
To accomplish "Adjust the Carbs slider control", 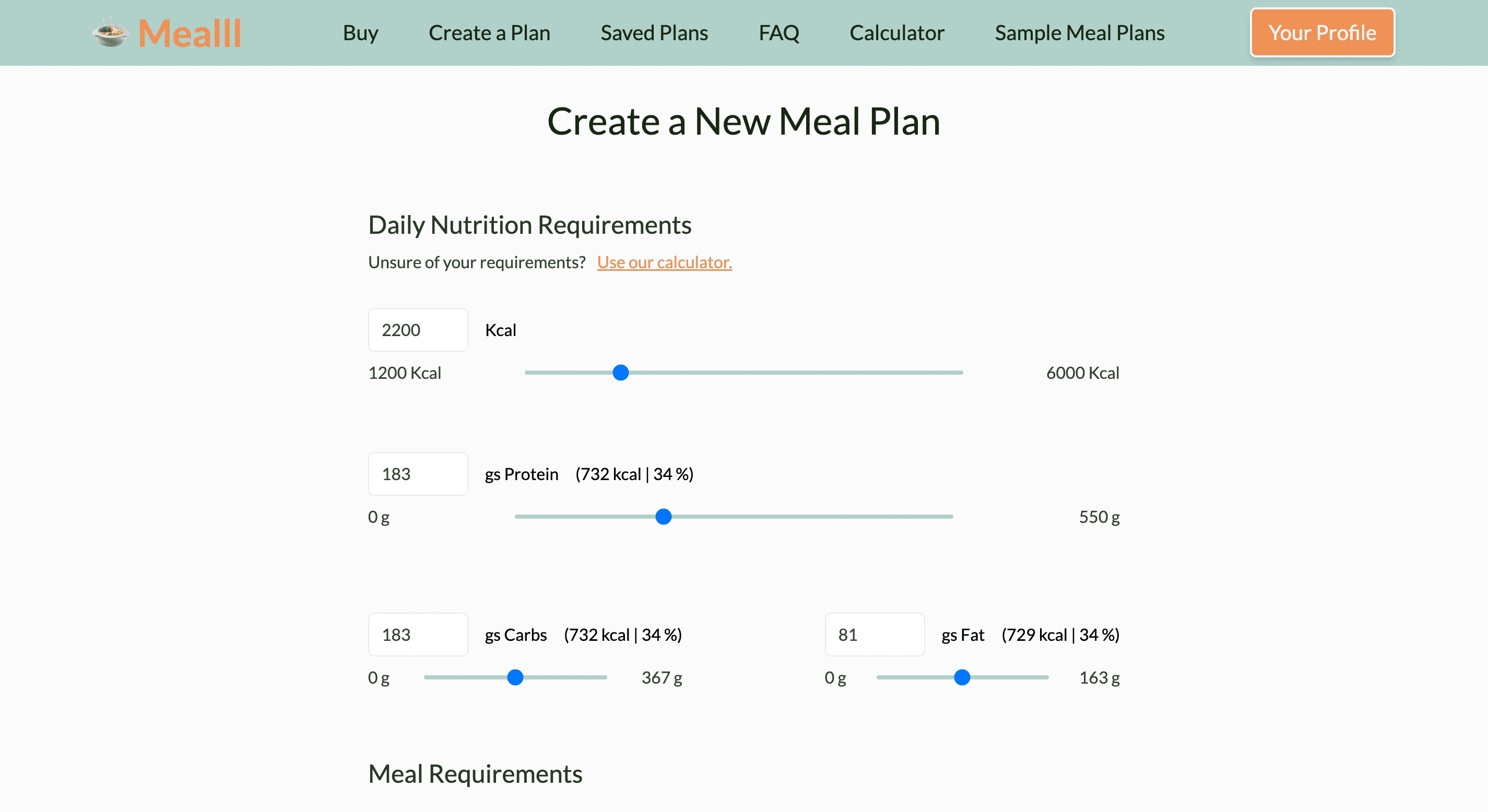I will pos(513,677).
